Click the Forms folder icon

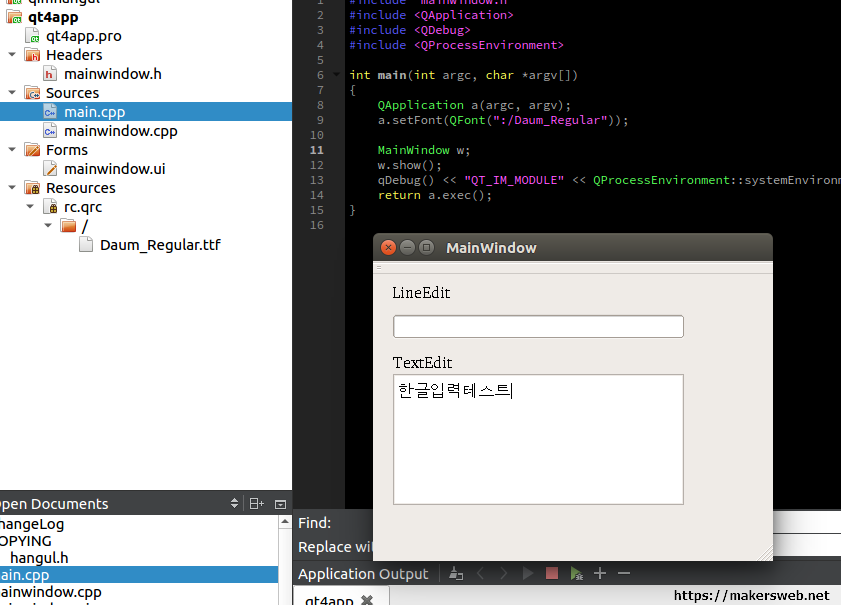click(32, 150)
